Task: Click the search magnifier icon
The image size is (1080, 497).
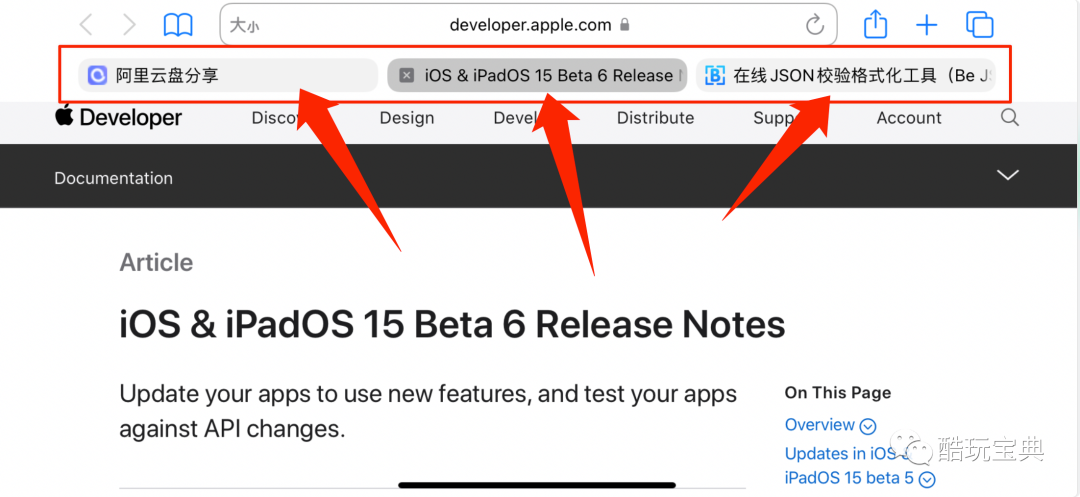Action: click(1010, 118)
